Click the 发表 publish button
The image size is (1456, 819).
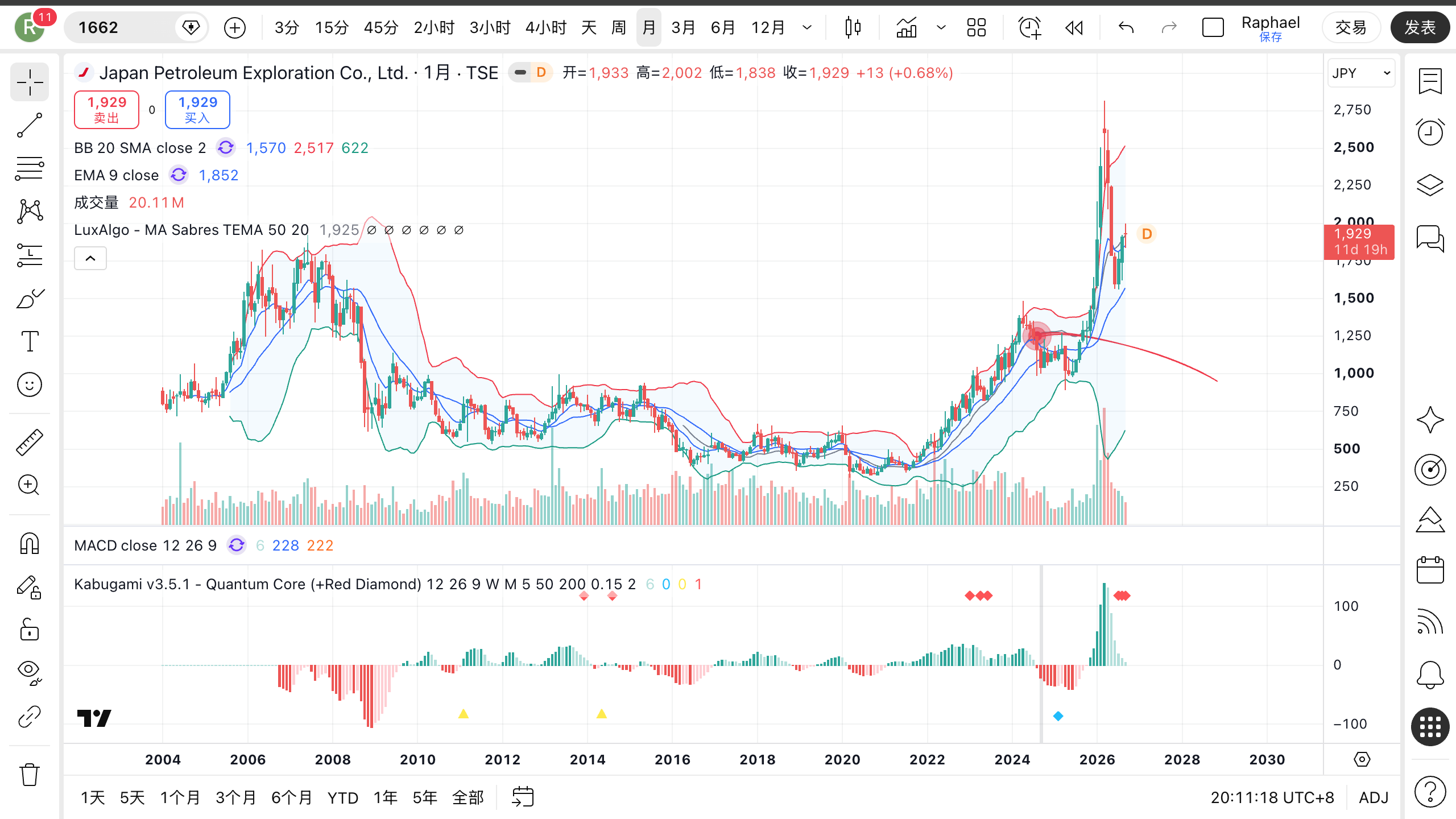pyautogui.click(x=1420, y=27)
